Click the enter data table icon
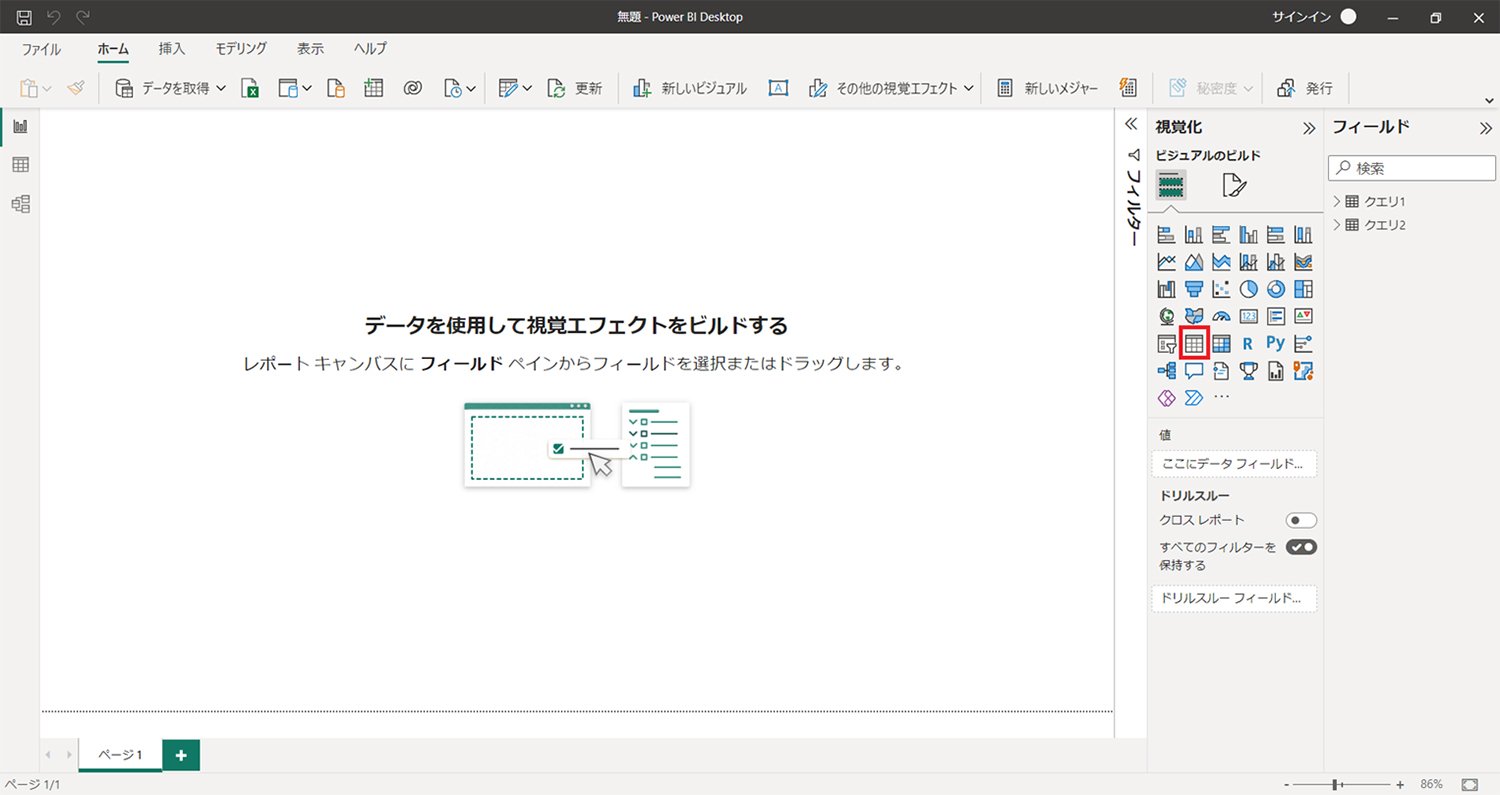Image resolution: width=1500 pixels, height=795 pixels. point(374,88)
